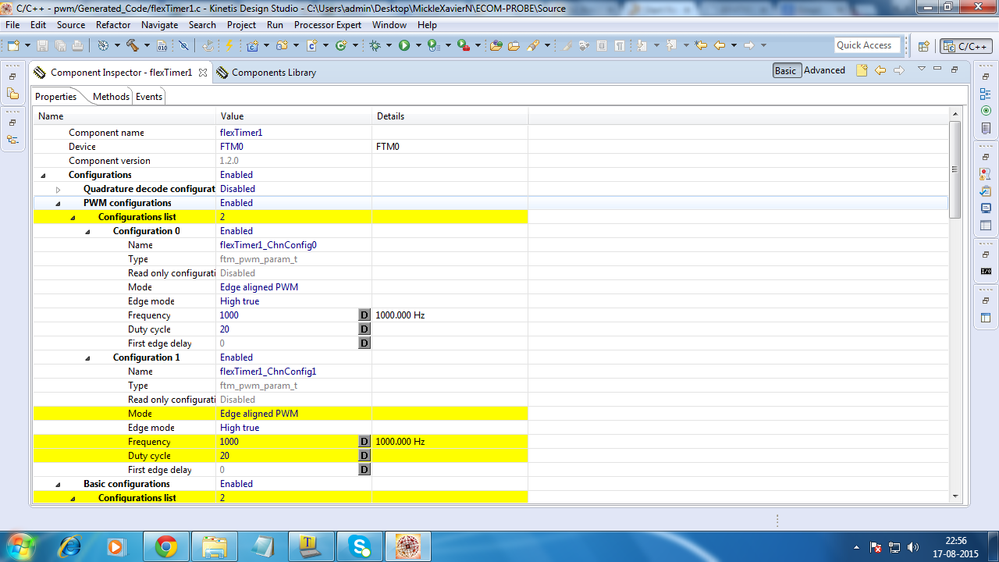999x562 pixels.
Task: Click the Open Type folder icon
Action: (x=496, y=45)
